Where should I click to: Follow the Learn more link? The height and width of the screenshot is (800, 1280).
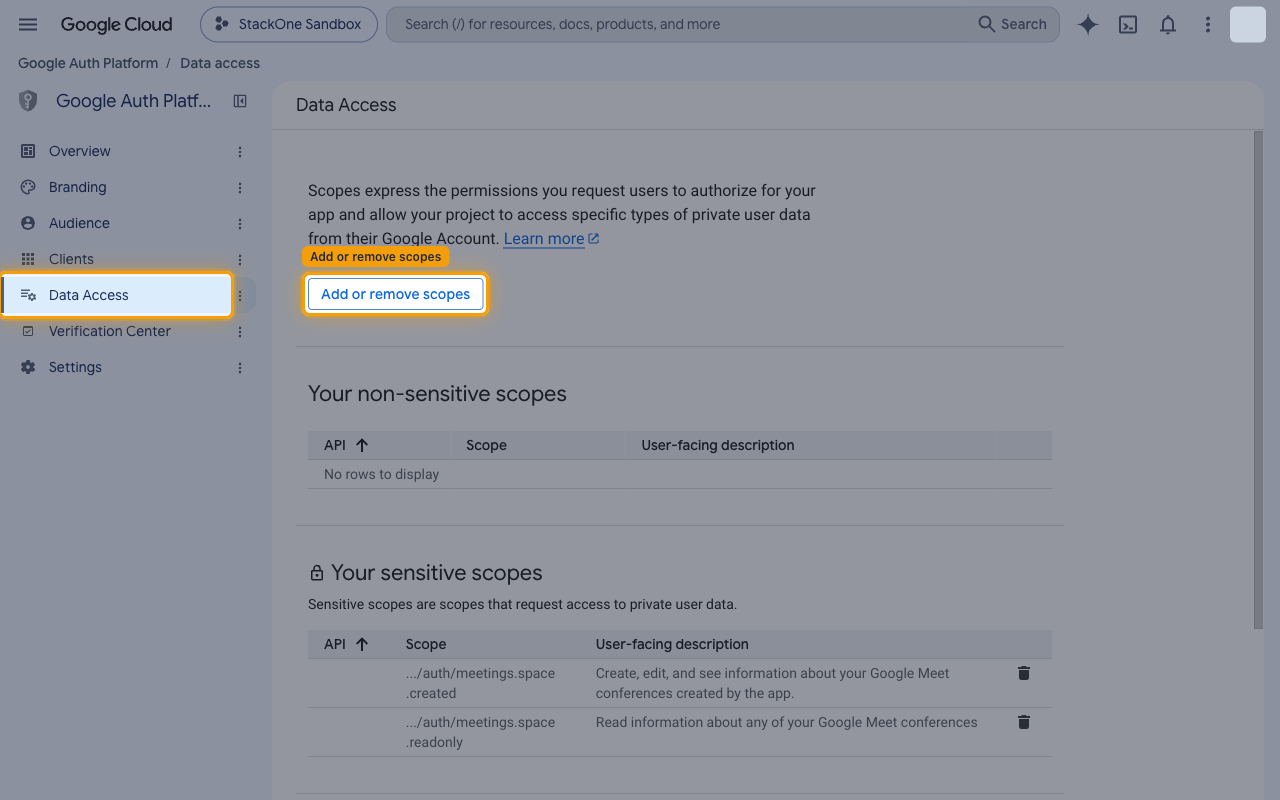pos(551,239)
